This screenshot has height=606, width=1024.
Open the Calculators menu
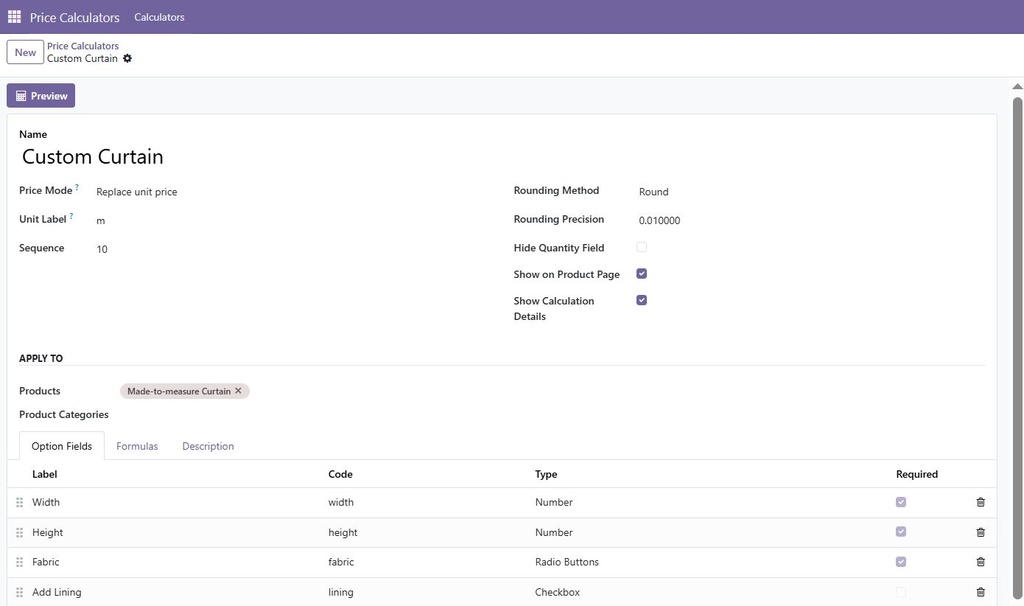[x=159, y=17]
